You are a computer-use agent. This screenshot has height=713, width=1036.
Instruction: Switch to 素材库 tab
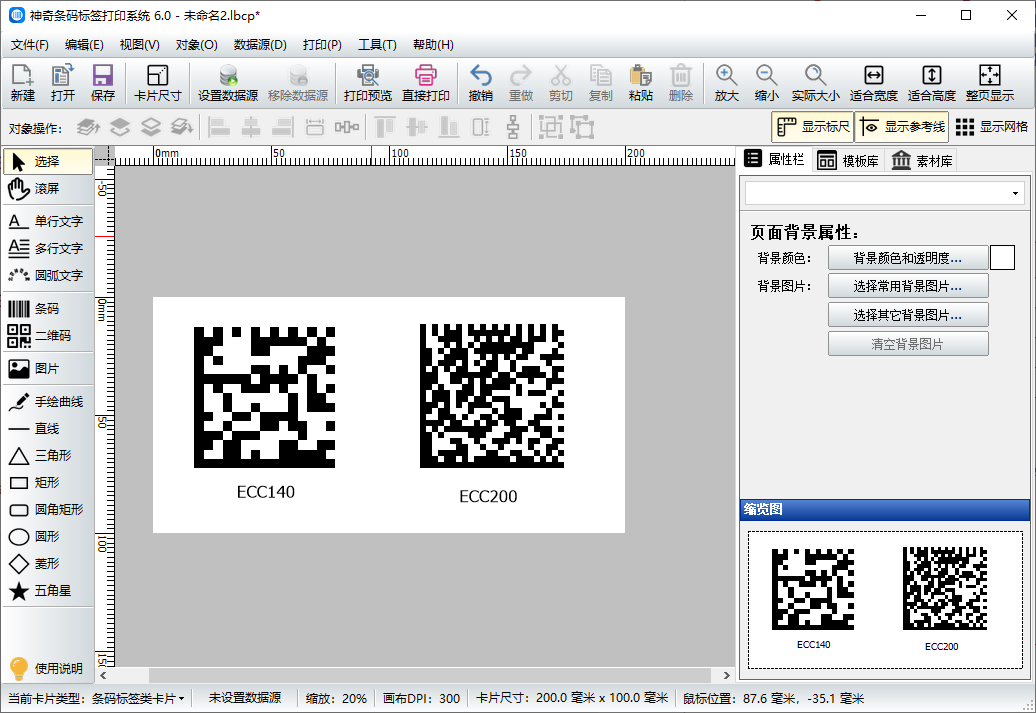click(922, 161)
